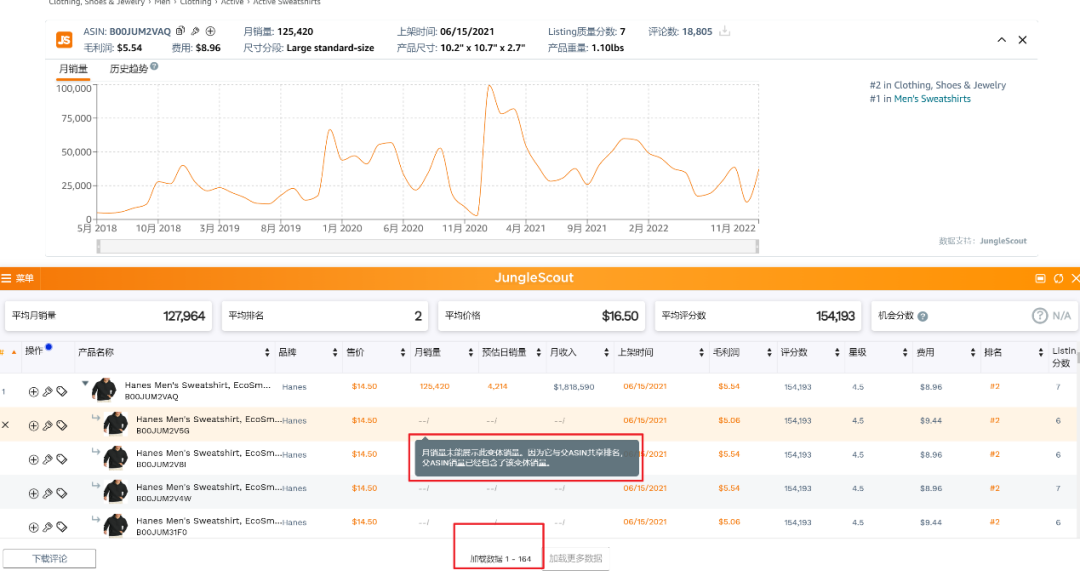Viewport: 1080px width, 576px height.
Task: Remove the B00JUM2V5G row with X icon
Action: [6, 426]
